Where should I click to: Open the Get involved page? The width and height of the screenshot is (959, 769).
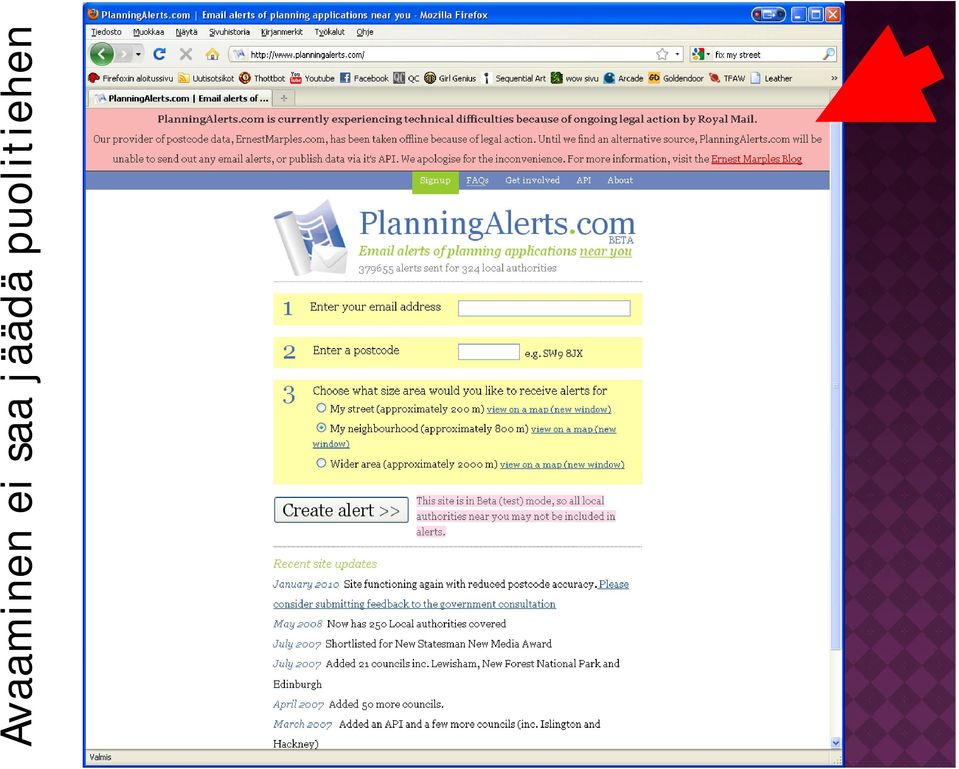(x=532, y=180)
